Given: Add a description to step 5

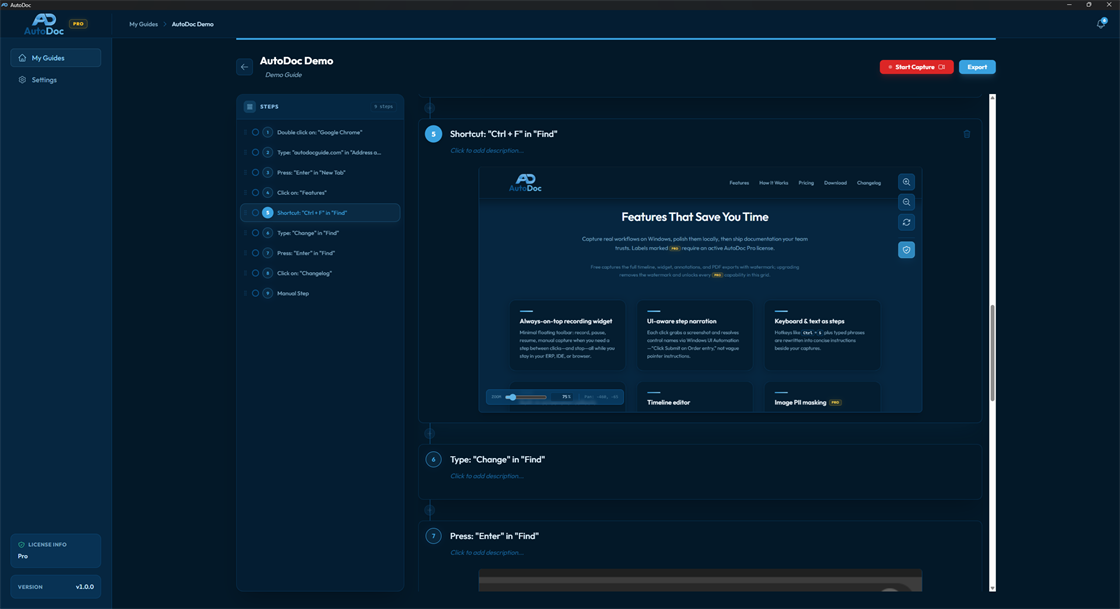Looking at the screenshot, I should coord(486,151).
